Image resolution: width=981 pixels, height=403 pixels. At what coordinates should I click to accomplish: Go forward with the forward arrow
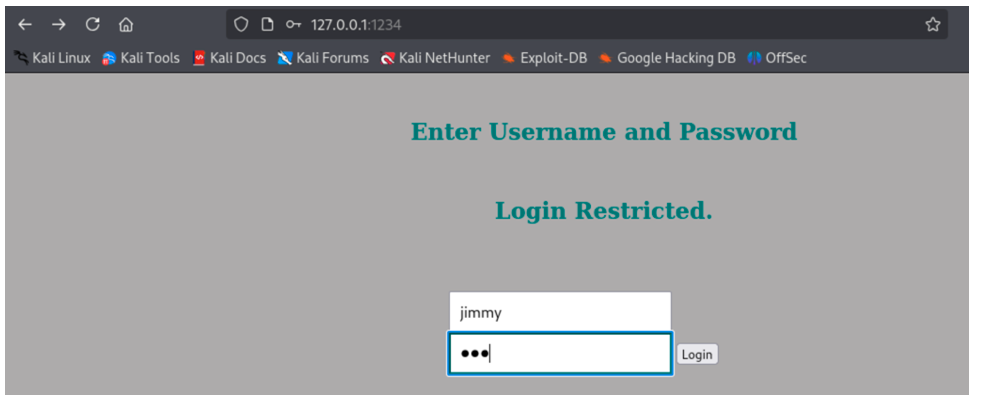click(x=58, y=24)
